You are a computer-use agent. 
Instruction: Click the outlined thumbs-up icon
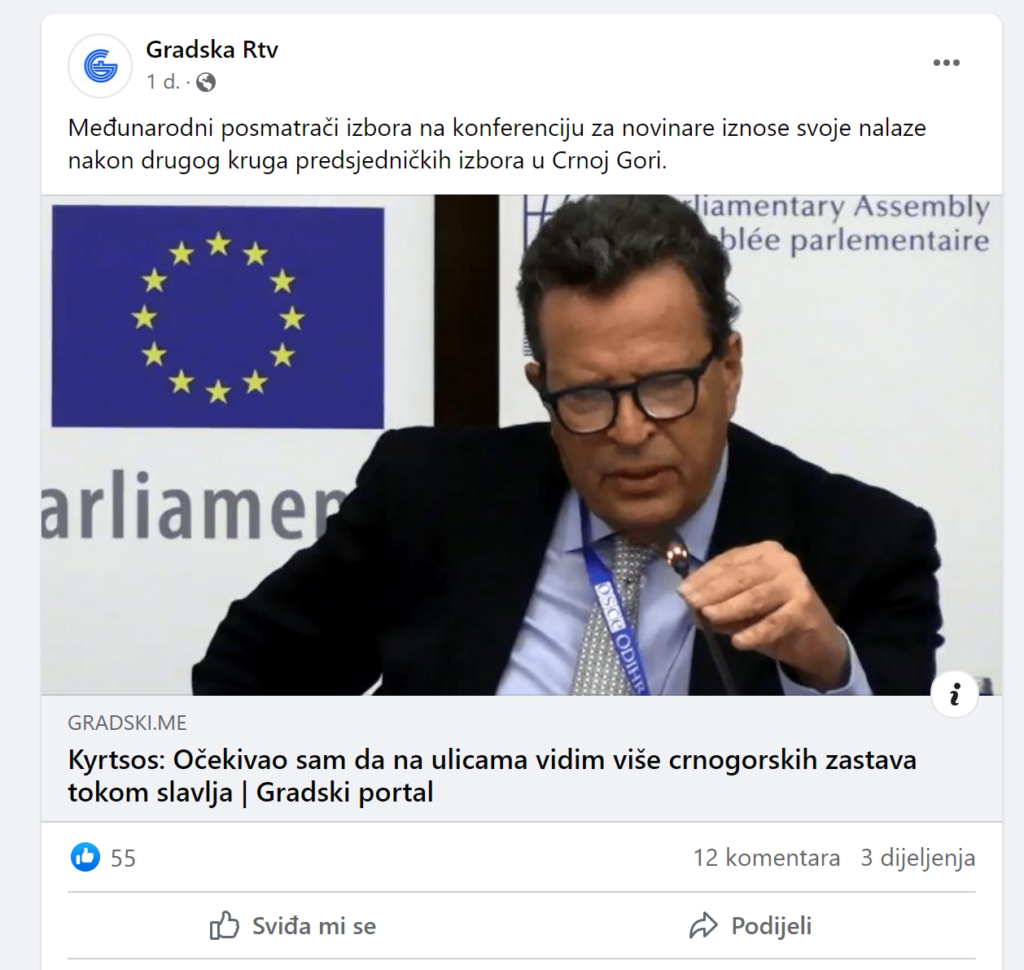point(225,925)
